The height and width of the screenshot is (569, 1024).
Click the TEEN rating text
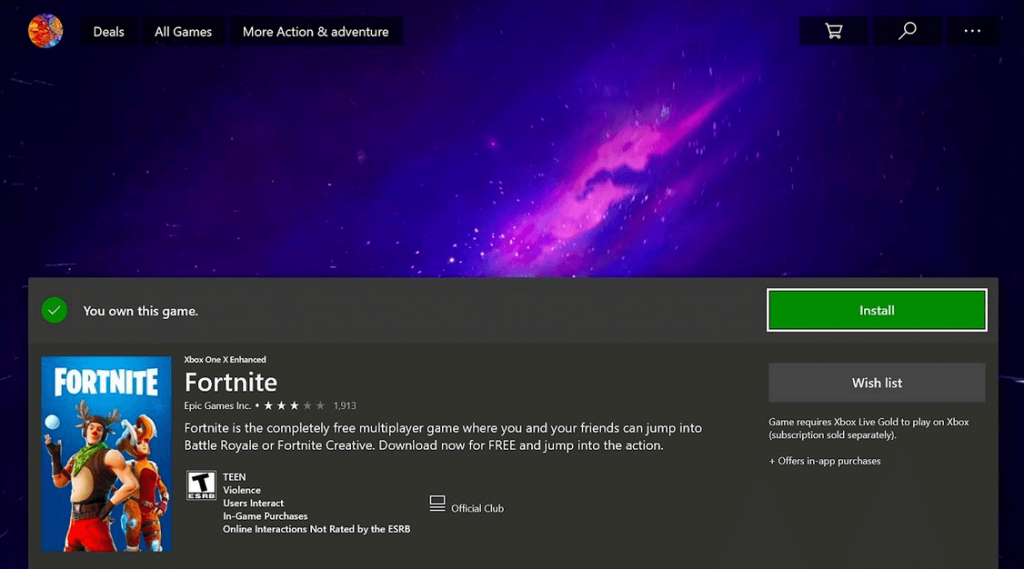coord(234,477)
